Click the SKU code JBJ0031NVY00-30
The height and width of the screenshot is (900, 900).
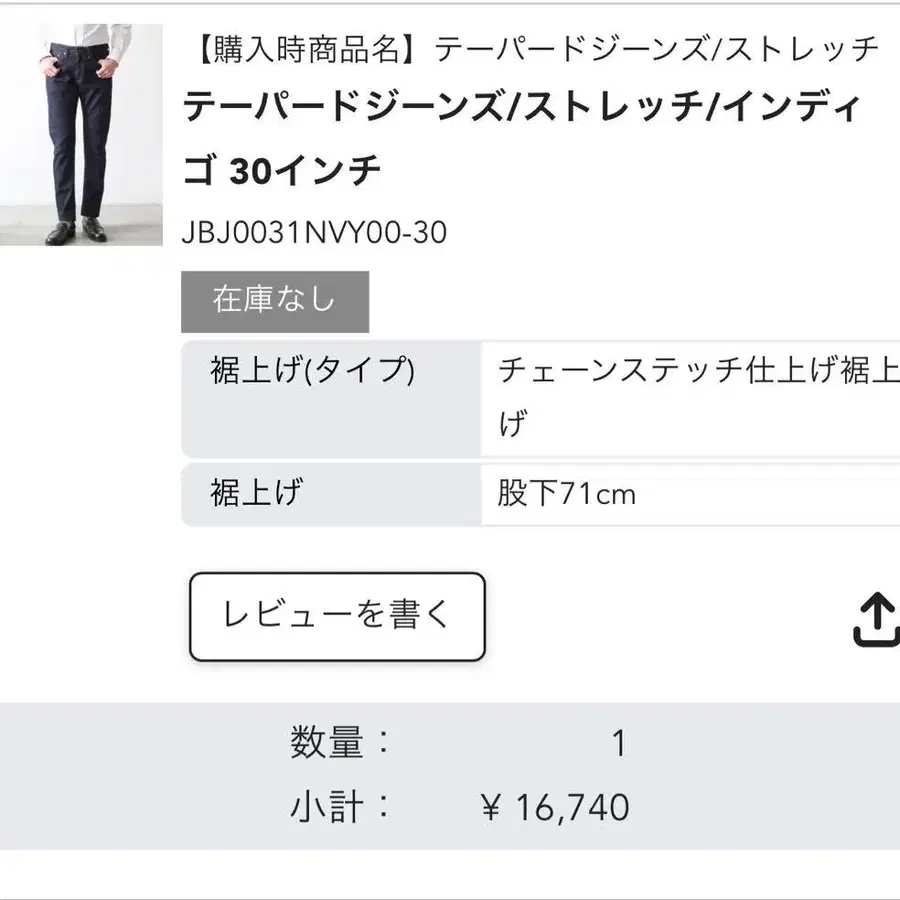click(313, 233)
